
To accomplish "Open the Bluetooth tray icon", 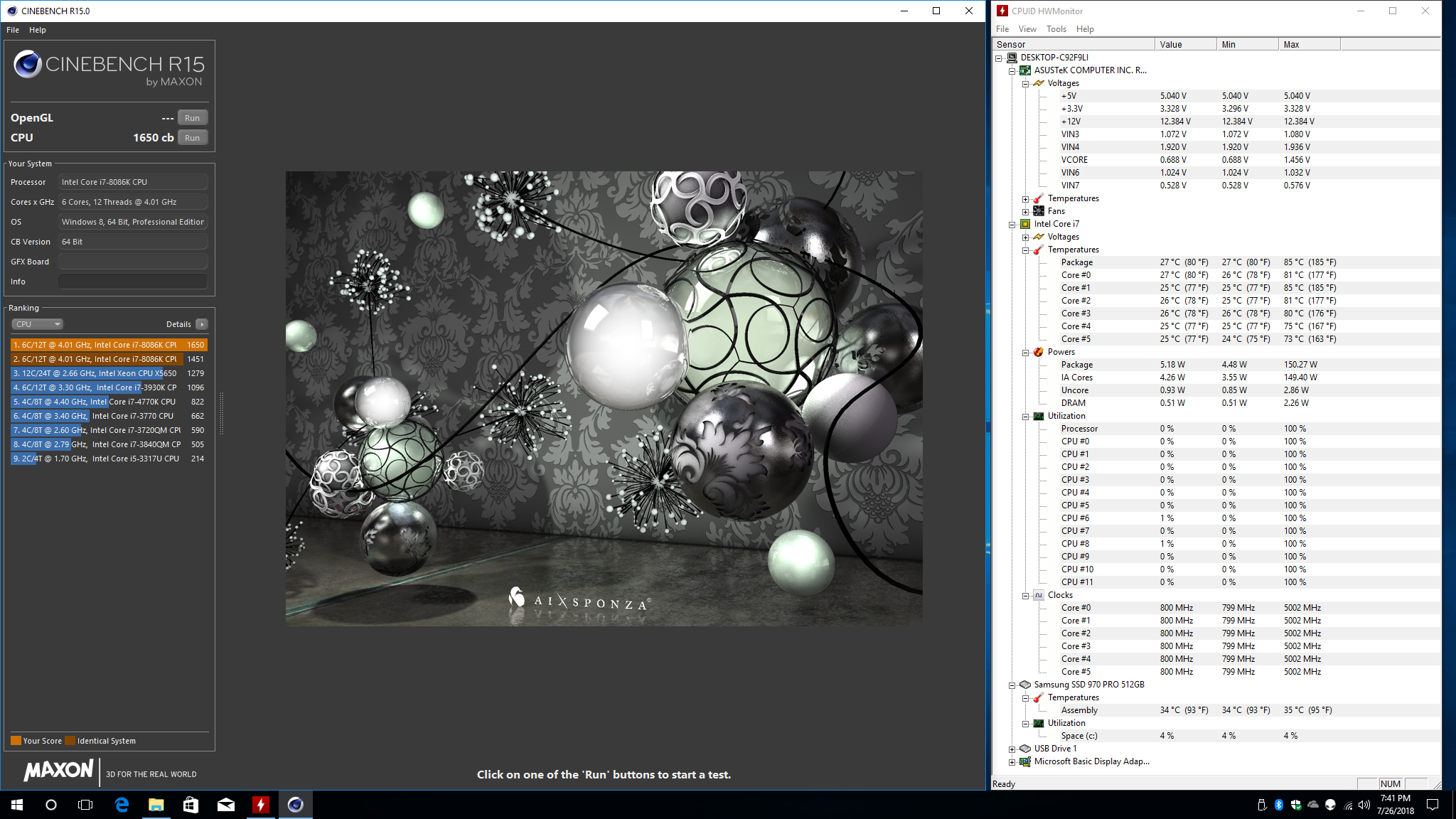I will point(1278,805).
